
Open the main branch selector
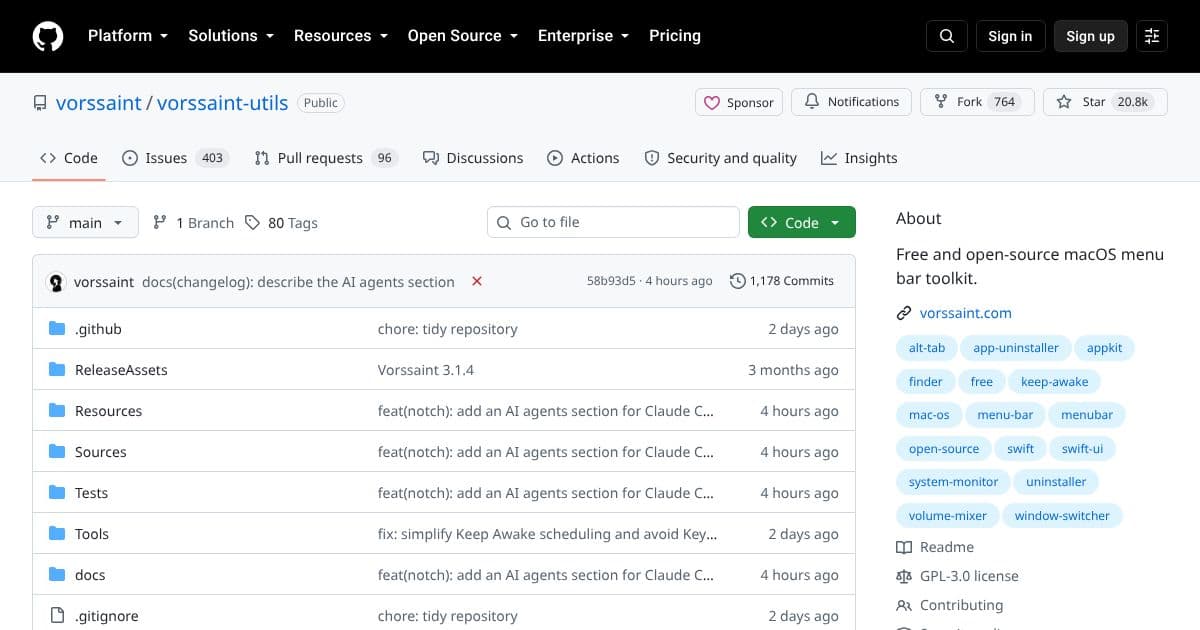tap(85, 222)
